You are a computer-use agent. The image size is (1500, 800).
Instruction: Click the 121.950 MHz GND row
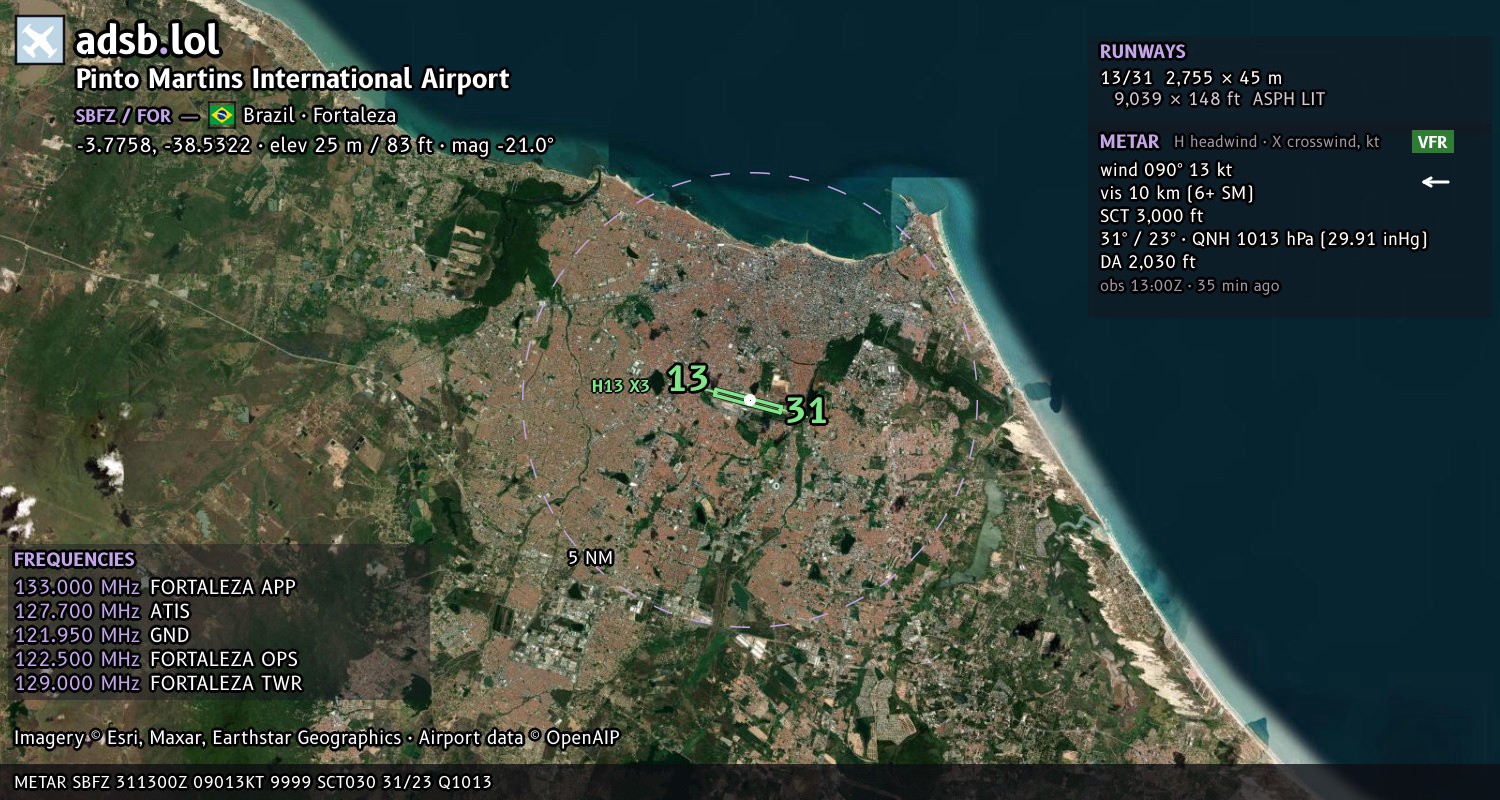pos(102,635)
